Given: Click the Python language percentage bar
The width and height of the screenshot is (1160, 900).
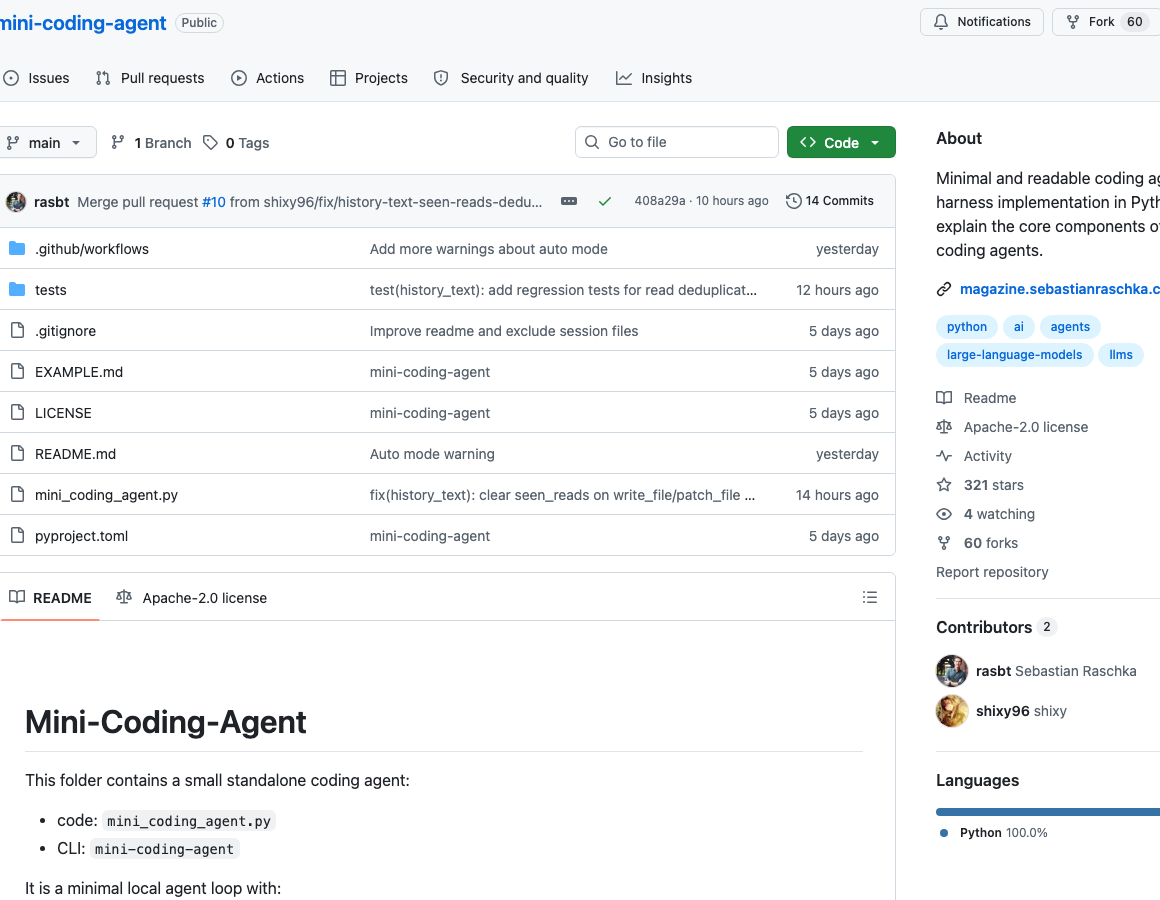Looking at the screenshot, I should coord(1046,811).
